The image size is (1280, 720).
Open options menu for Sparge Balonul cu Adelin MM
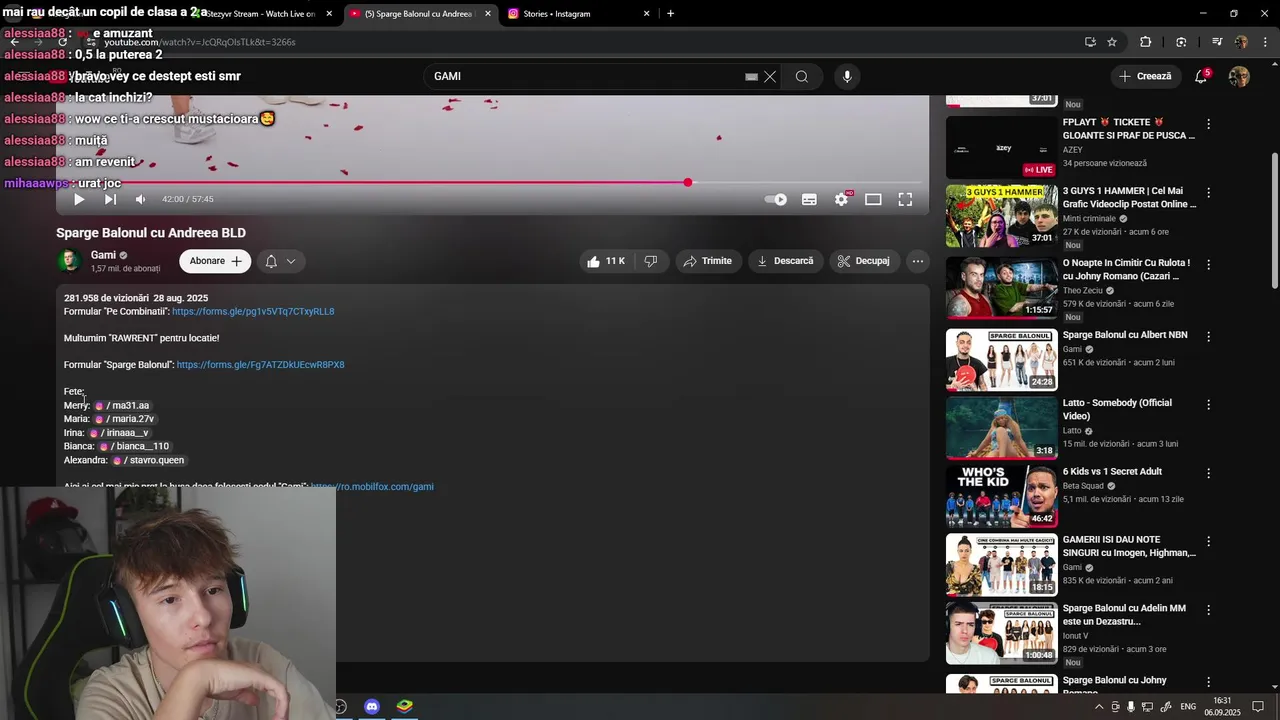point(1208,610)
